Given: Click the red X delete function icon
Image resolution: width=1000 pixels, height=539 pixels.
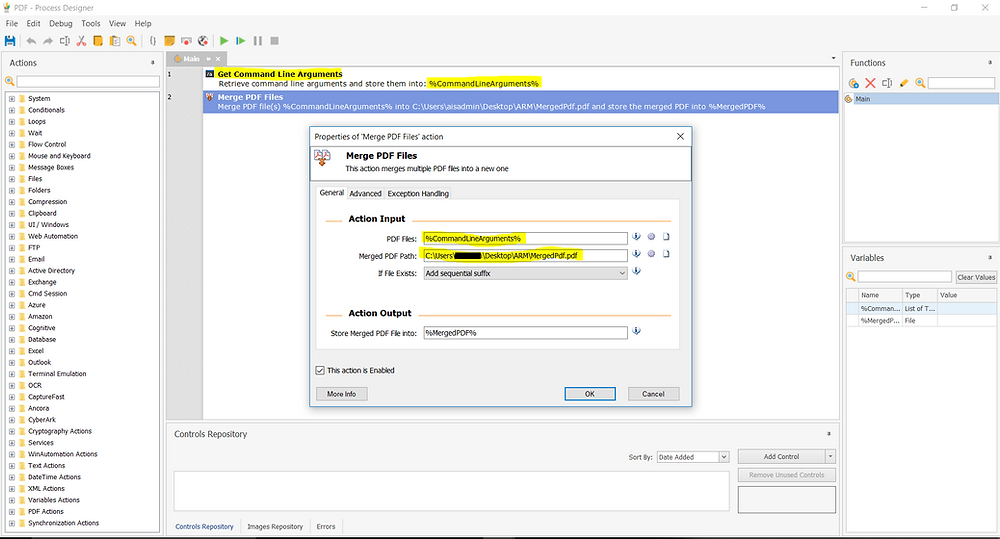Looking at the screenshot, I should click(870, 83).
